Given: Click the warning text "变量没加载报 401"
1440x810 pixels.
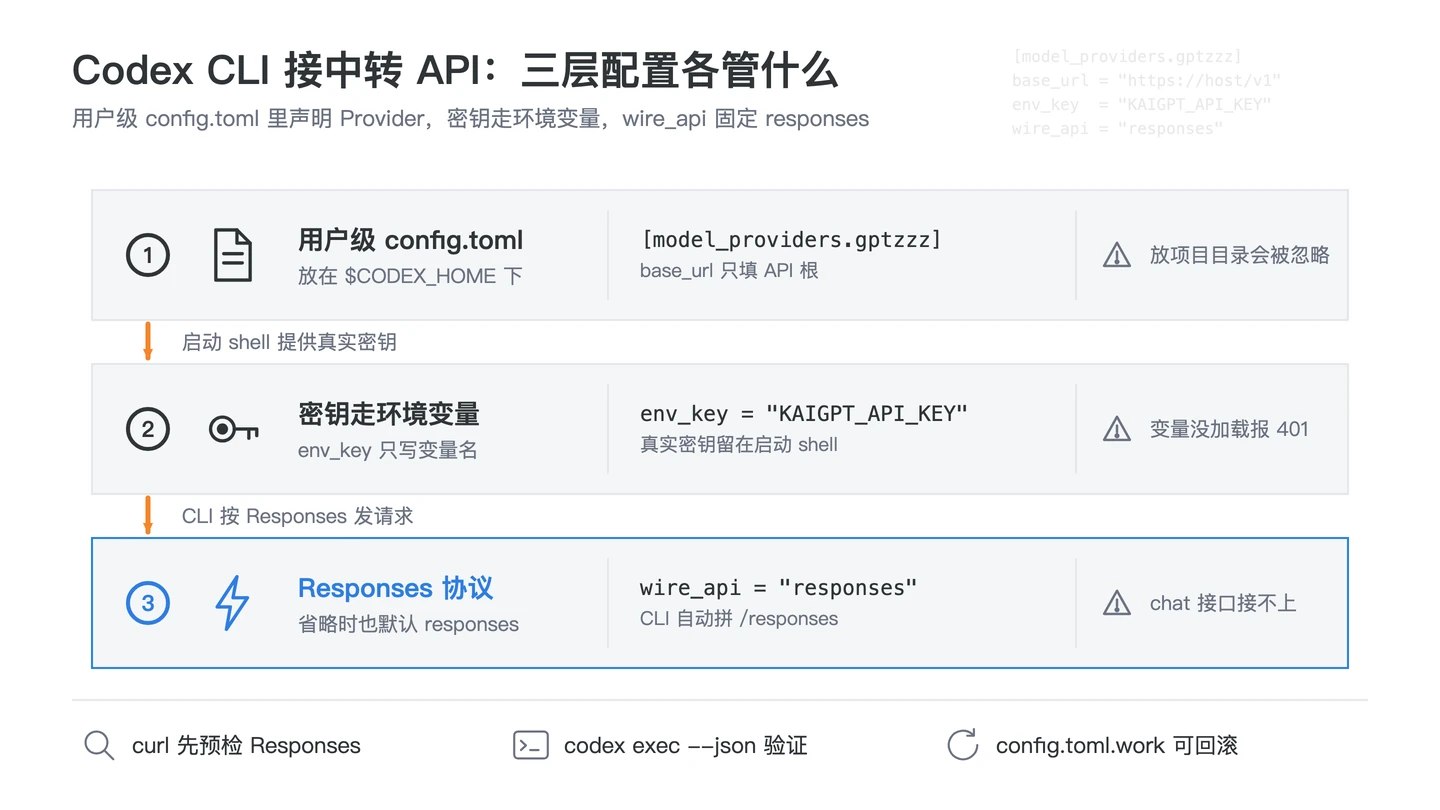Looking at the screenshot, I should coord(1229,429).
